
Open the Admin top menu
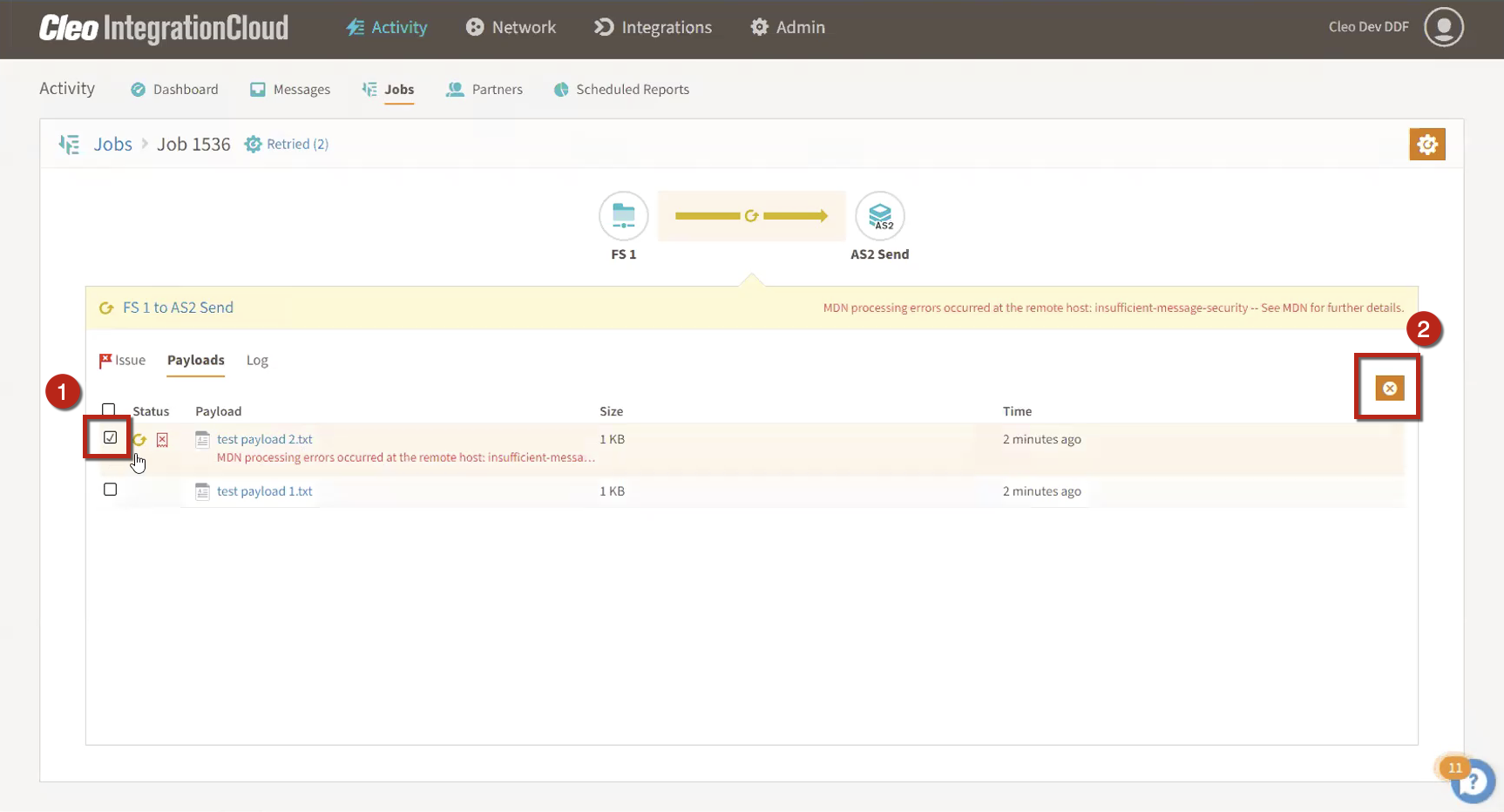tap(788, 27)
